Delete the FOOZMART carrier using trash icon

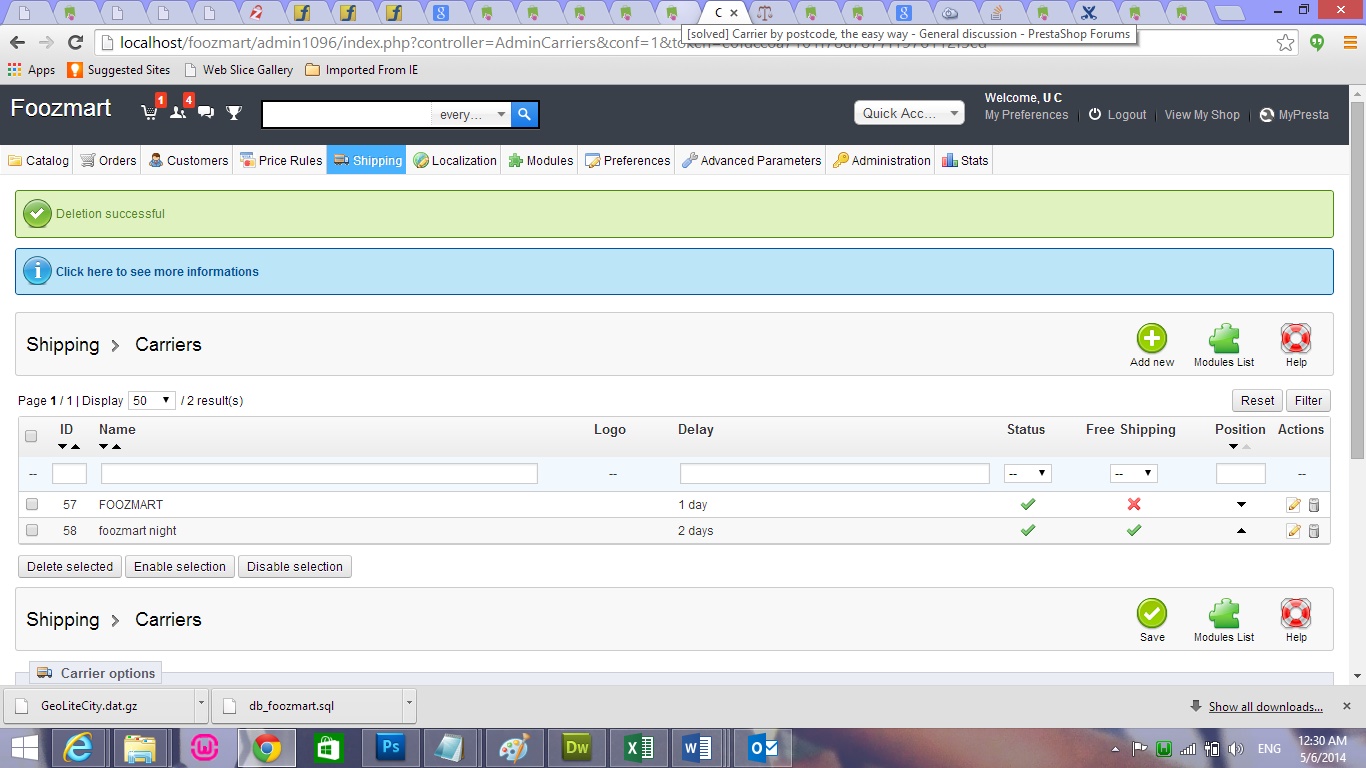(x=1314, y=505)
